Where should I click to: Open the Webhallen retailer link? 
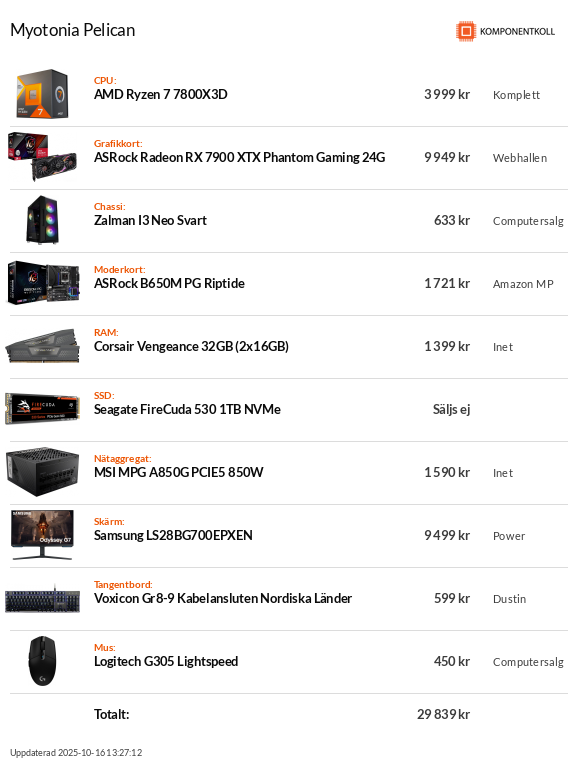pyautogui.click(x=520, y=158)
